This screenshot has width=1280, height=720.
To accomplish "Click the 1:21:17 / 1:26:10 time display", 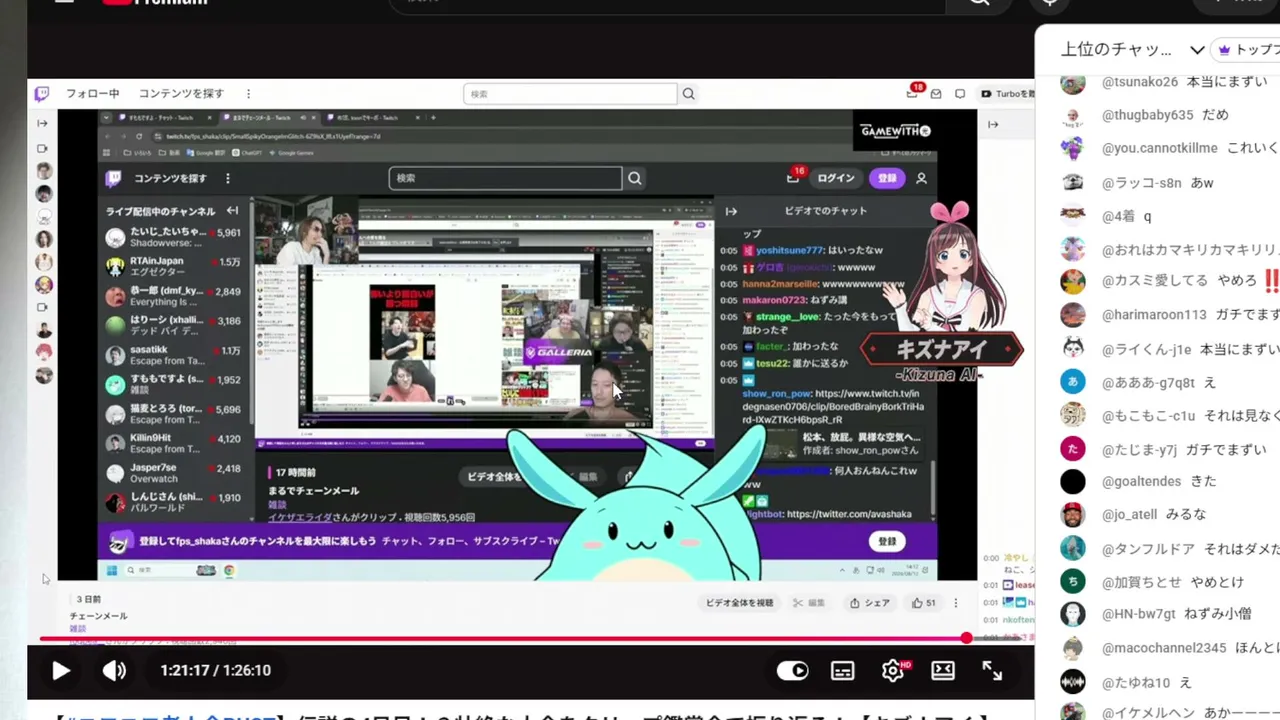I will 216,671.
